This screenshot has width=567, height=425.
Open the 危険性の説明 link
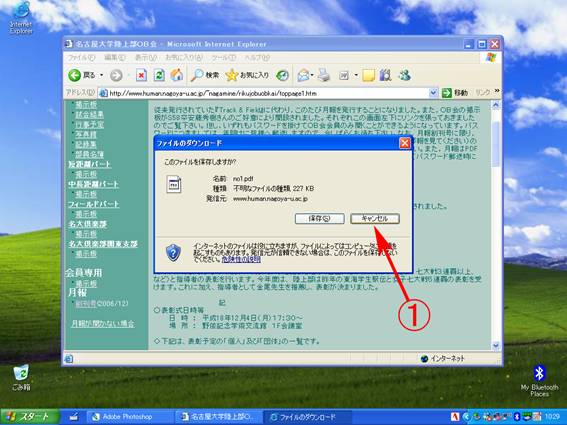click(x=241, y=259)
